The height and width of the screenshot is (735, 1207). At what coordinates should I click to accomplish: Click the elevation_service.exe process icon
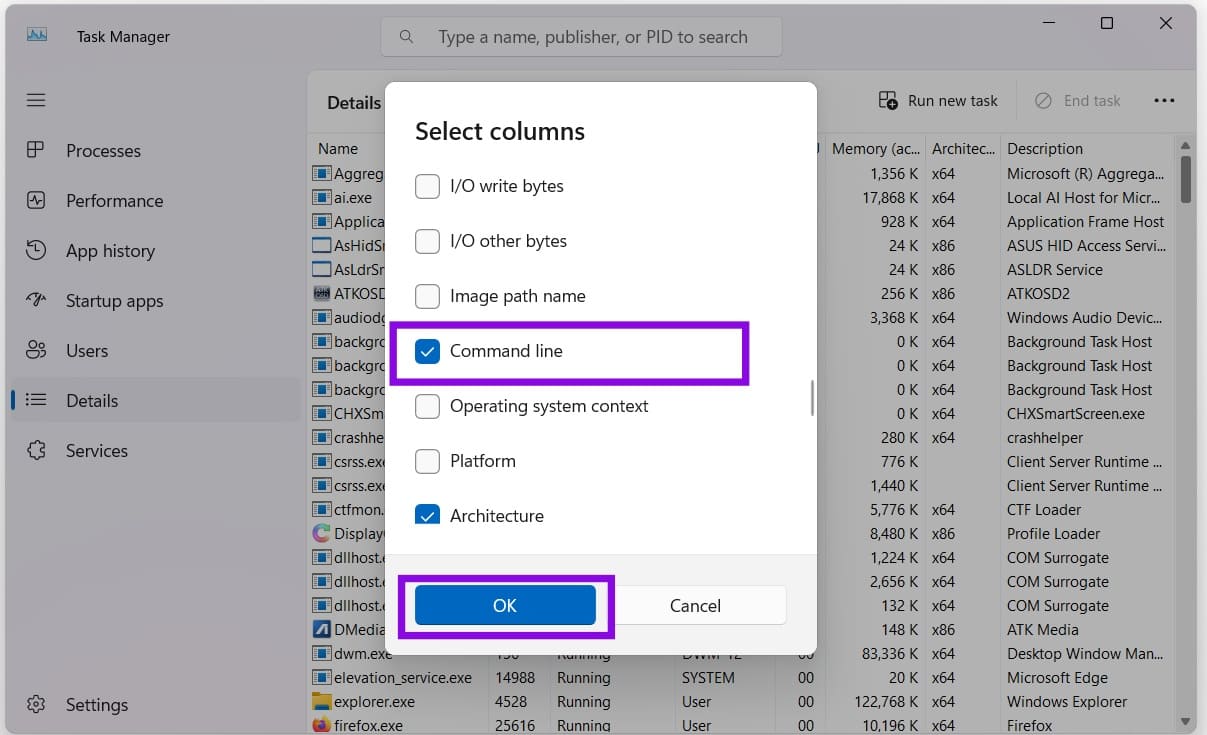[321, 678]
